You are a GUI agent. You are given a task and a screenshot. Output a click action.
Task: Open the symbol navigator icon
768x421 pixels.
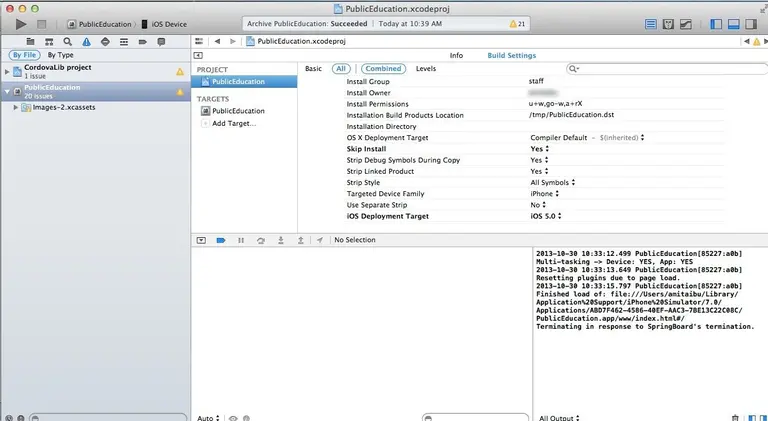49,42
